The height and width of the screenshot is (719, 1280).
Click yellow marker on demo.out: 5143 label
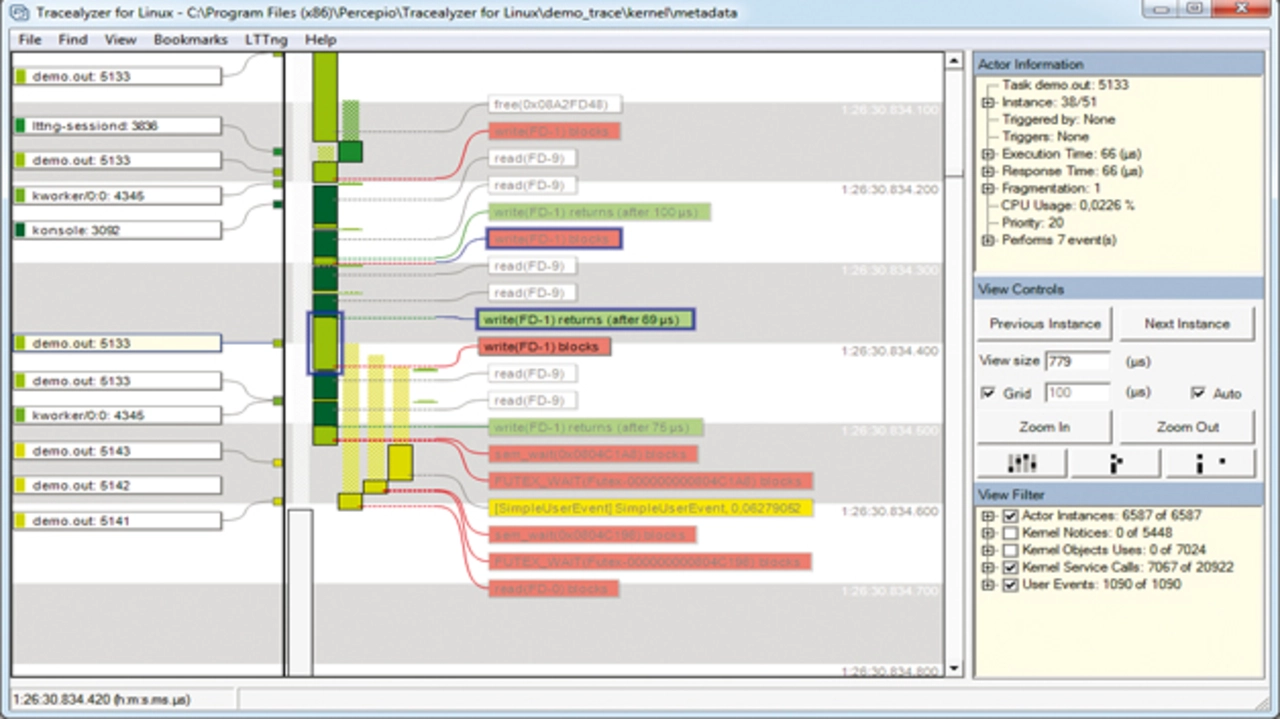(20, 451)
